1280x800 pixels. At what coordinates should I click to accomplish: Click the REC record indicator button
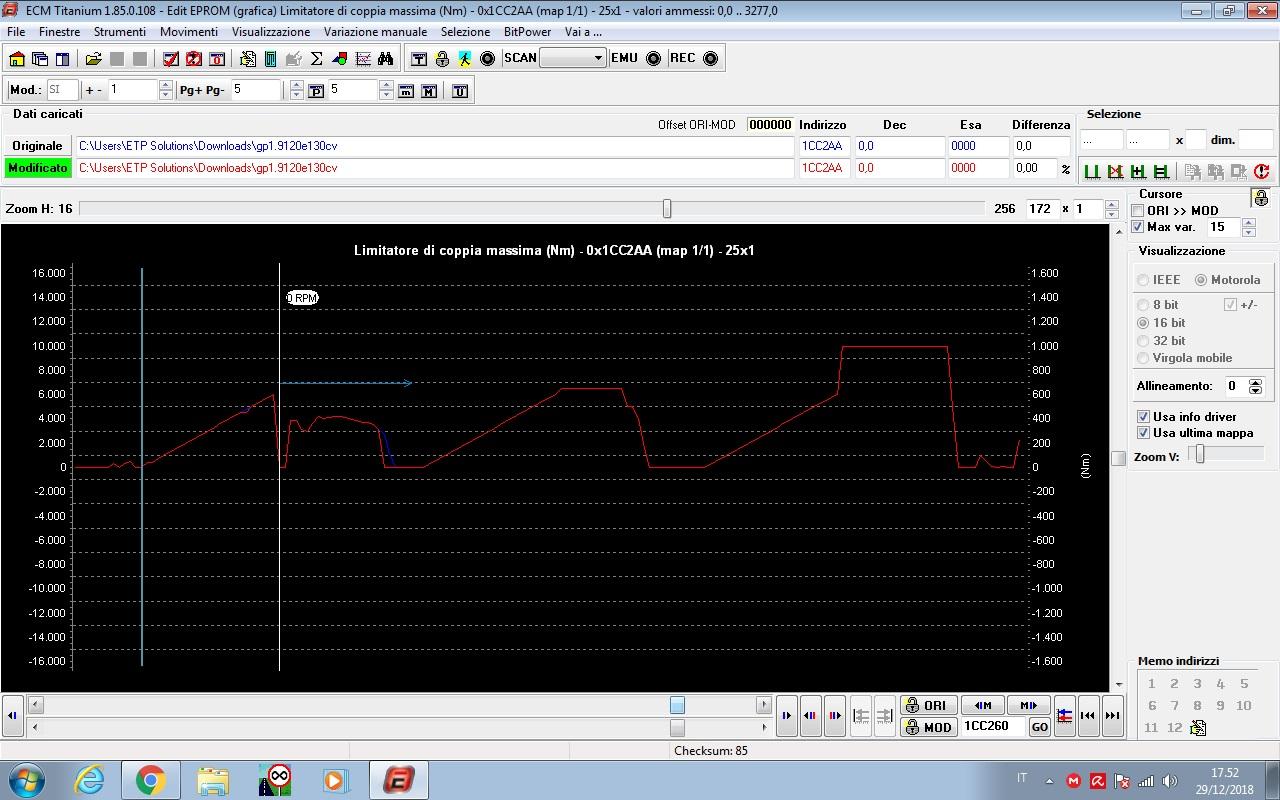click(x=710, y=59)
